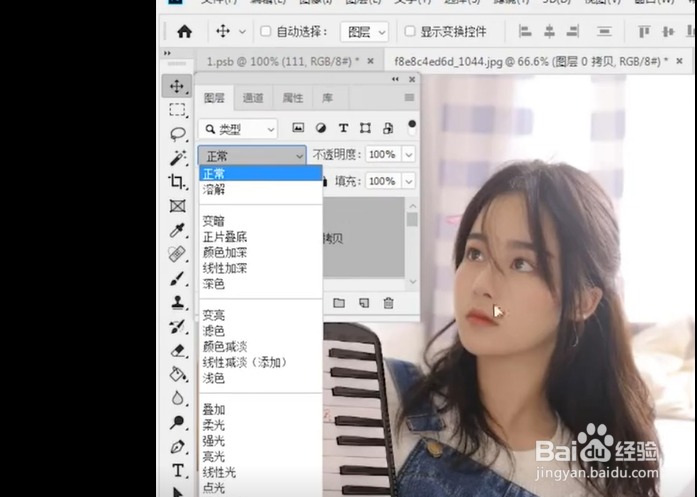Create a new group folder icon
This screenshot has width=697, height=497.
coord(339,303)
